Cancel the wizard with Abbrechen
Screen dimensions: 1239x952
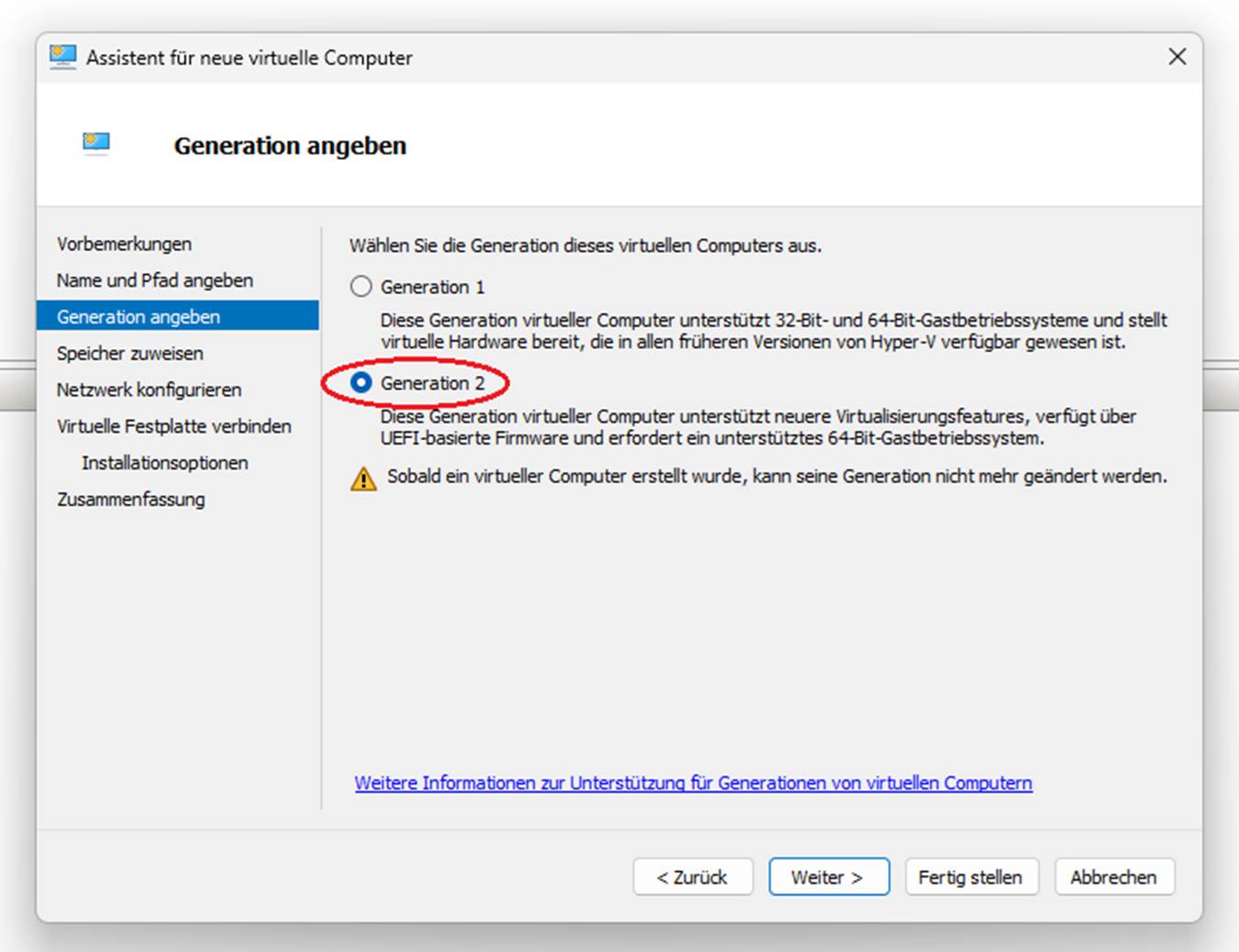(1114, 878)
